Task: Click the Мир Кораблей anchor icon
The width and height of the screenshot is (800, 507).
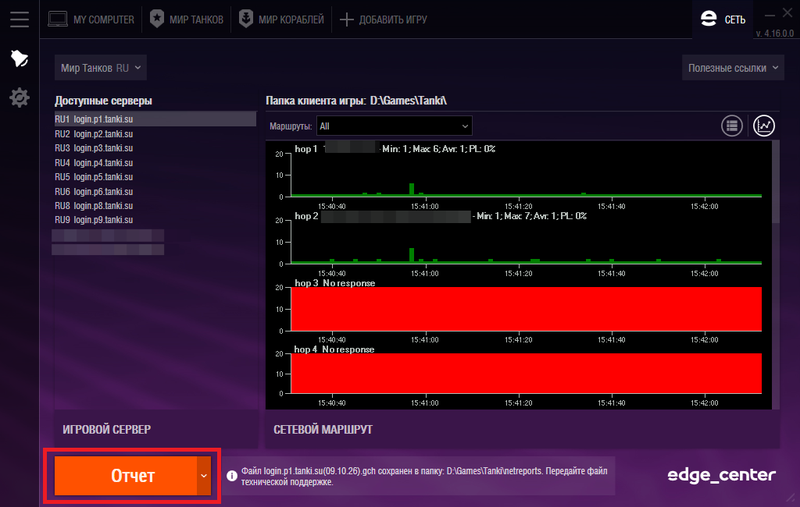Action: [246, 19]
